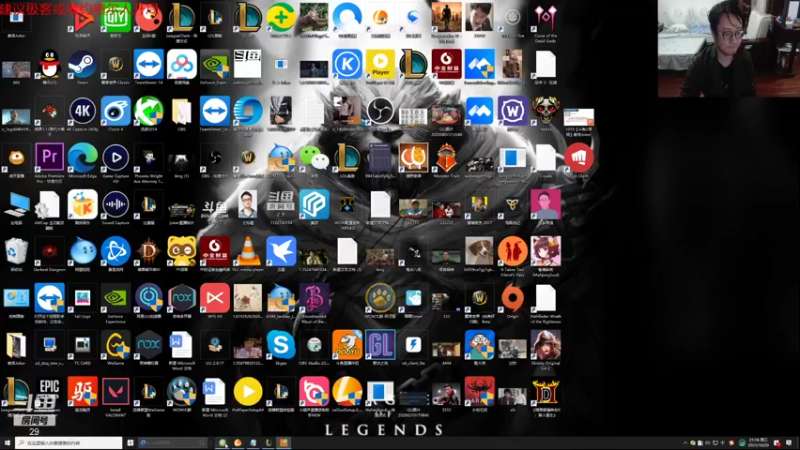Launch 4K Capture Utility

[x=82, y=111]
